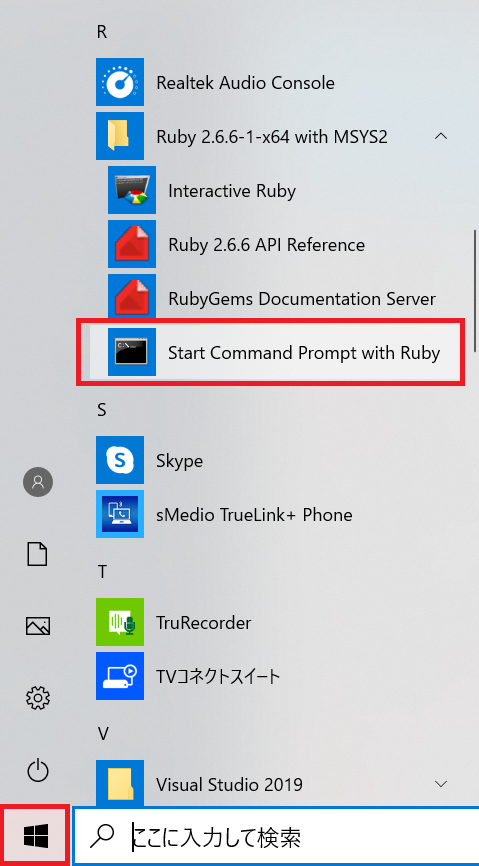The image size is (479, 866).
Task: Click the Start Command Prompt with Ruby icon
Action: point(131,352)
